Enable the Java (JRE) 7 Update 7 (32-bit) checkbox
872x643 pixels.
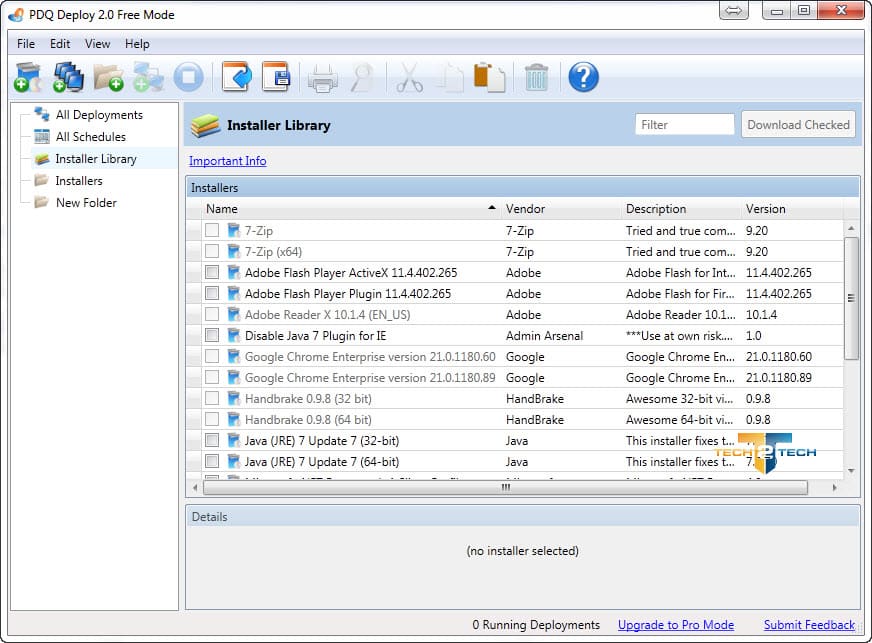(212, 440)
